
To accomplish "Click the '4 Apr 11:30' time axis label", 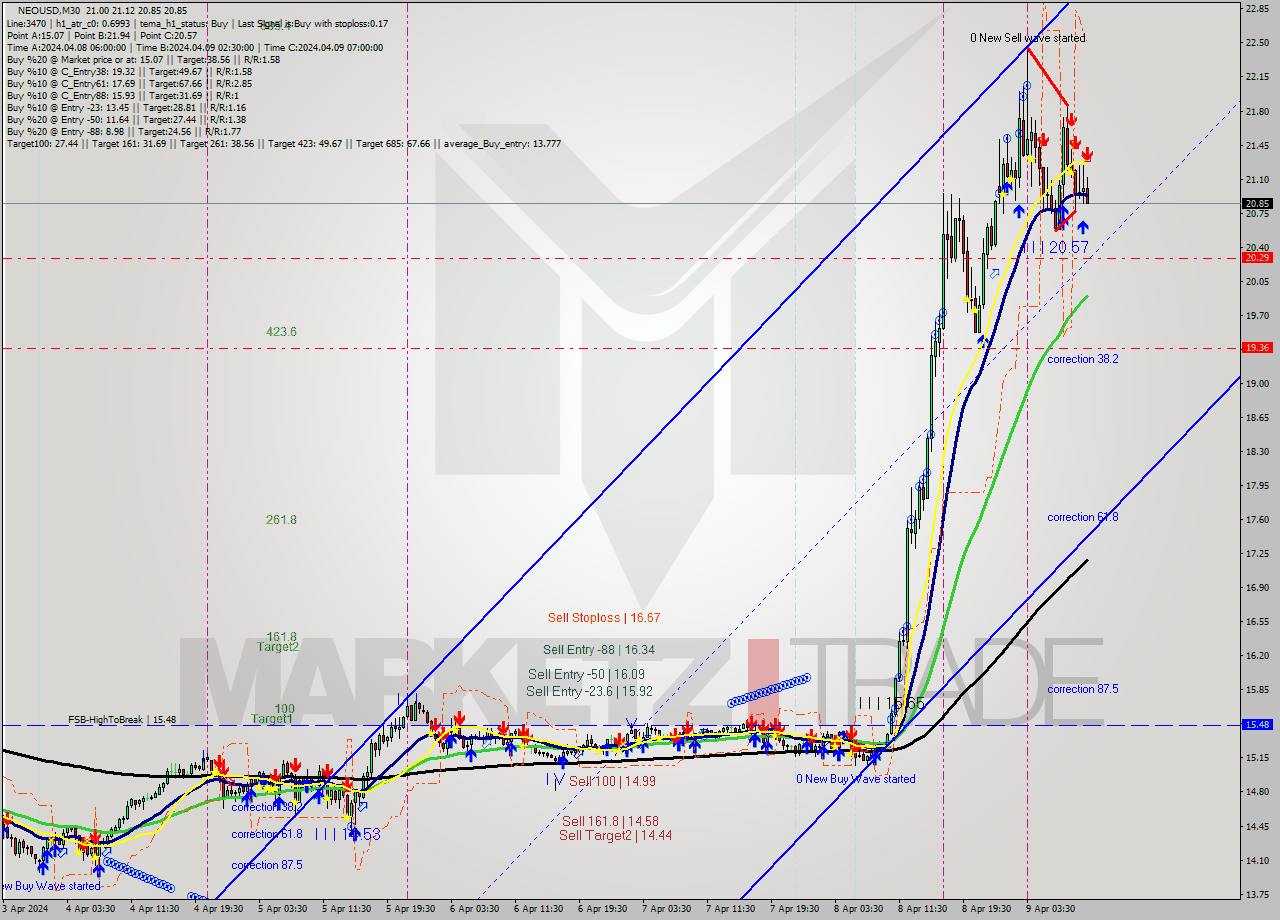I will pos(153,909).
